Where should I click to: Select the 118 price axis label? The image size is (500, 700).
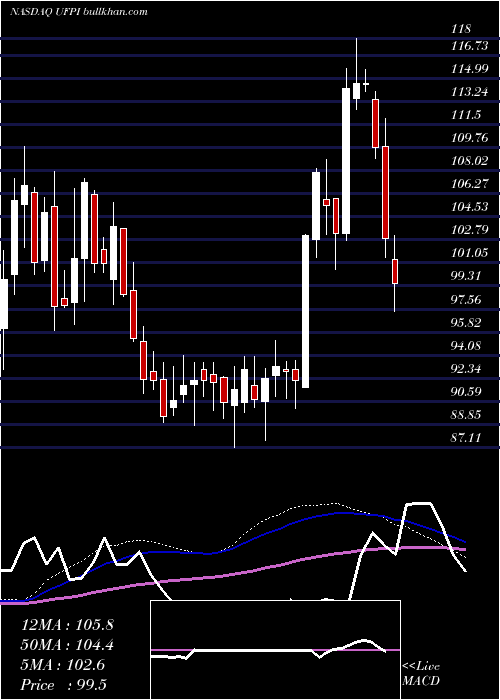(x=461, y=29)
